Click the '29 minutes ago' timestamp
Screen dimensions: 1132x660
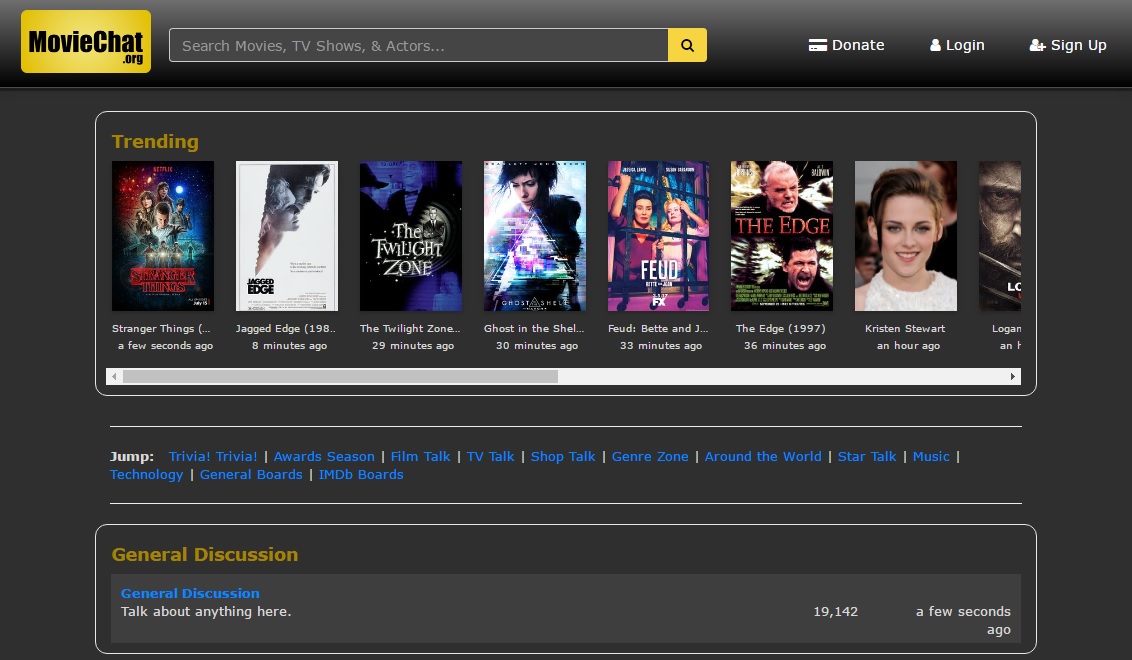(x=413, y=346)
